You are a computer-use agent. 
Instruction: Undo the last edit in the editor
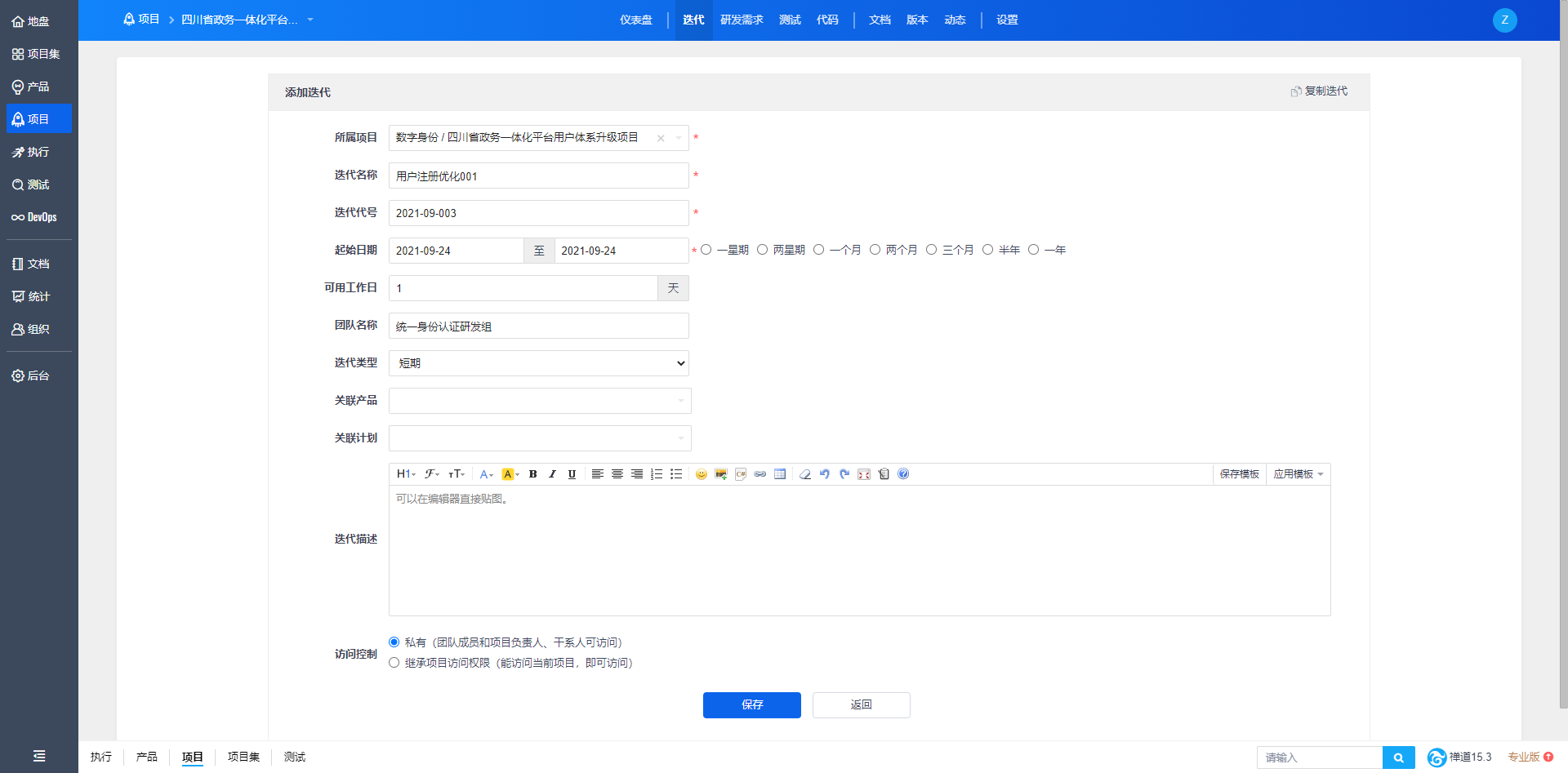point(825,474)
